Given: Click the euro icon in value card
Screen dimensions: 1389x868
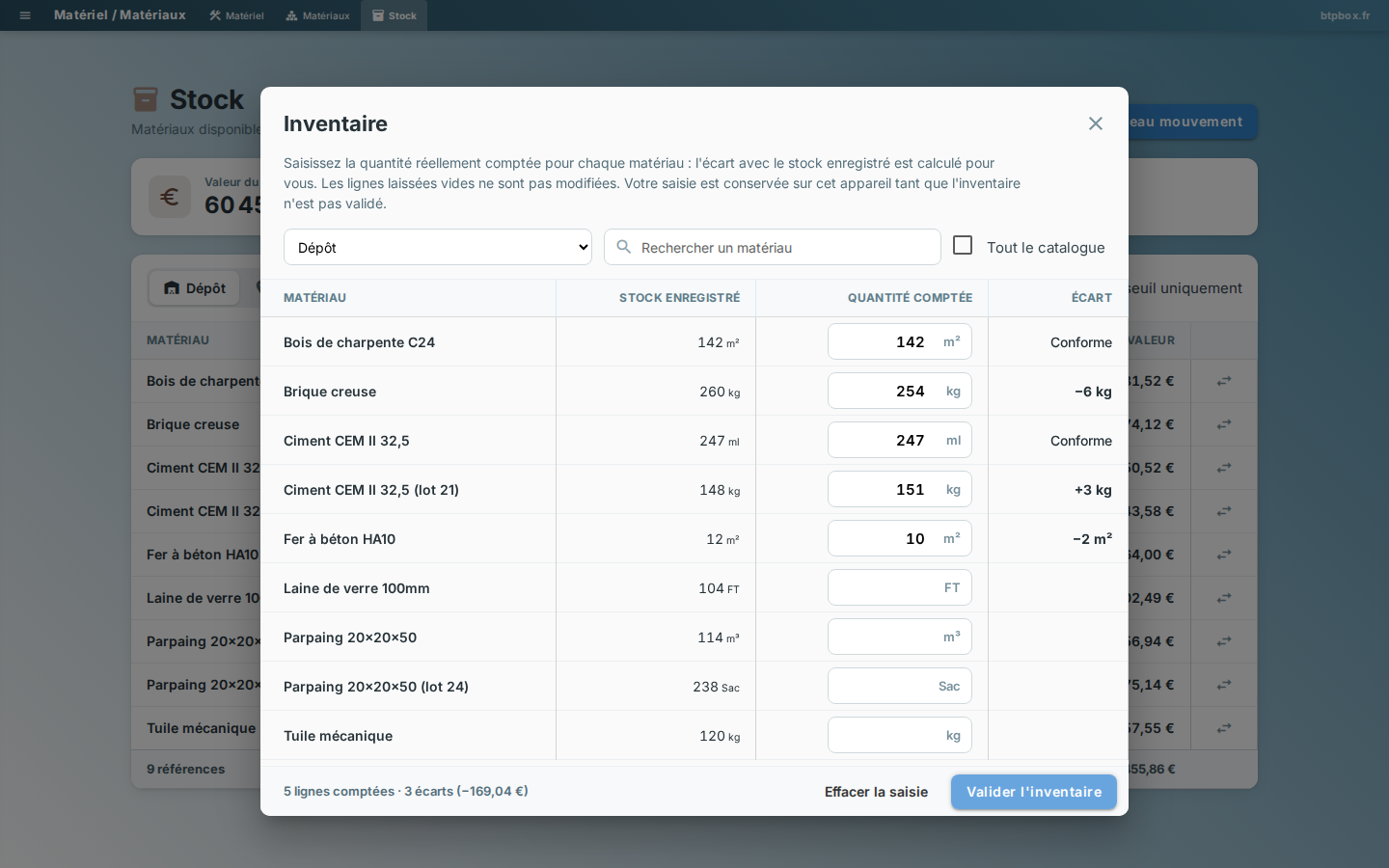Looking at the screenshot, I should click(170, 197).
